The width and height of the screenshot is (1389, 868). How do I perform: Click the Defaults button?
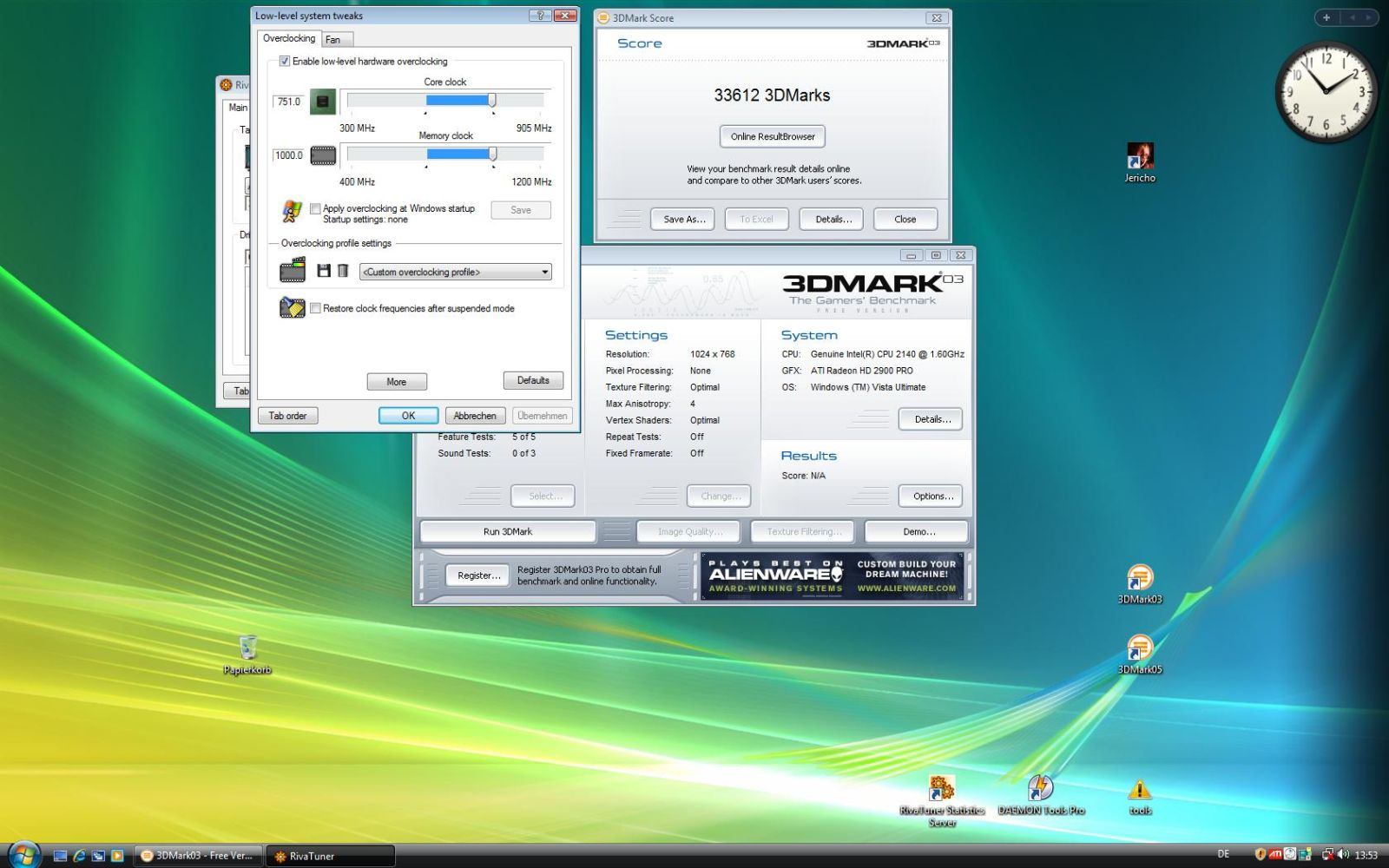tap(533, 380)
